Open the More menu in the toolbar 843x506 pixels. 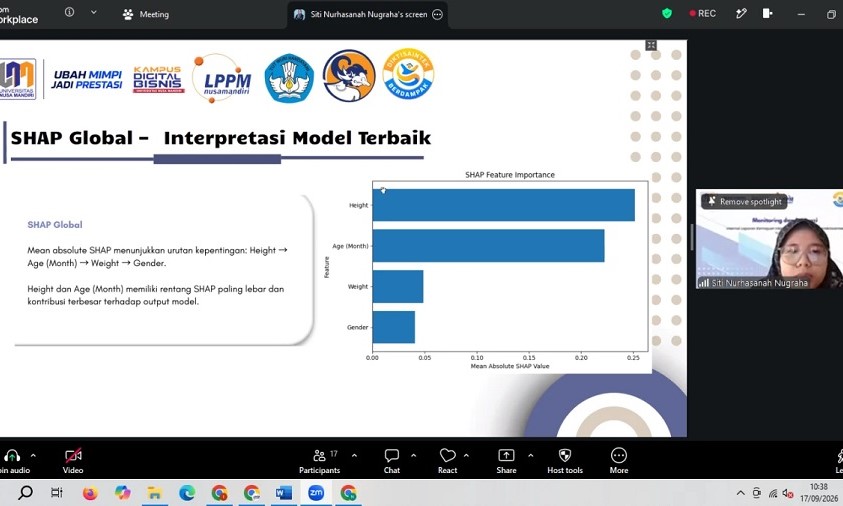click(x=619, y=461)
